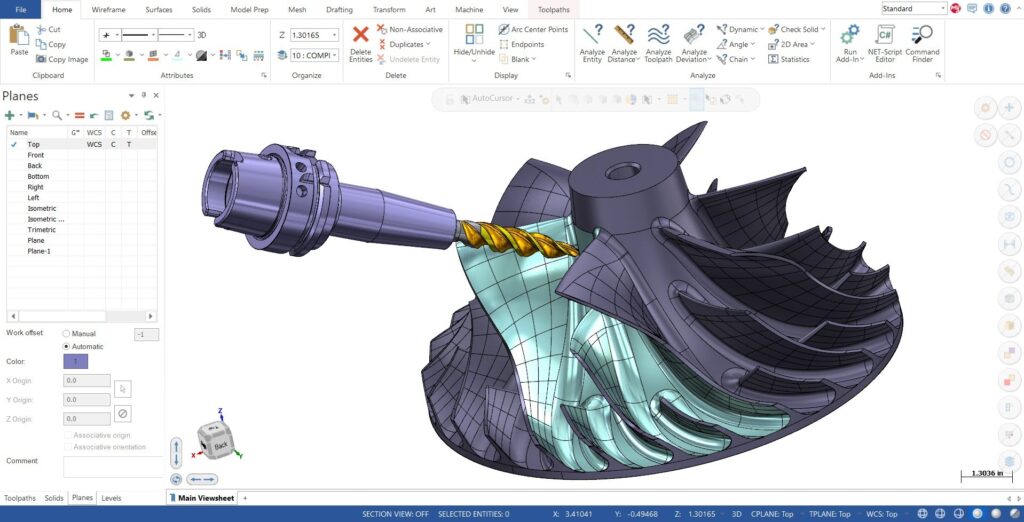1024x522 pixels.
Task: Click the Angle analyze button
Action: click(735, 44)
